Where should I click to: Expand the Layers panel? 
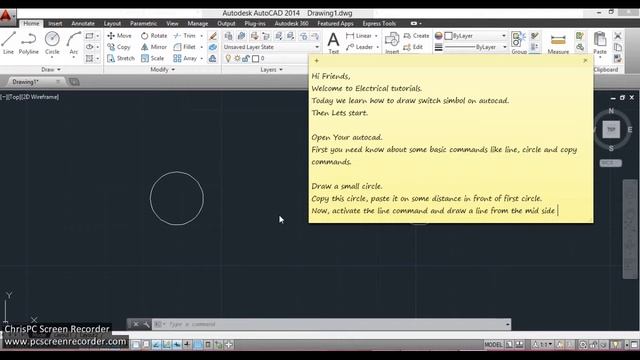(x=271, y=70)
